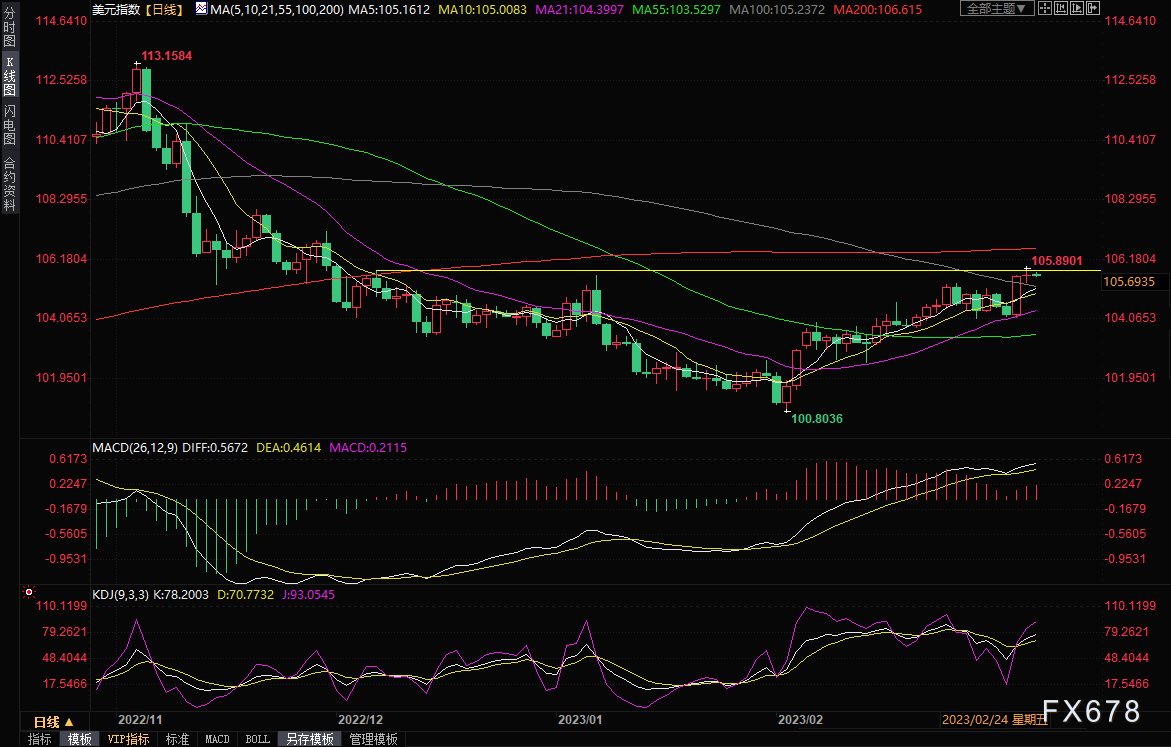Screen dimensions: 1171x747
Task: Choose the BOLL template
Action: click(x=258, y=739)
